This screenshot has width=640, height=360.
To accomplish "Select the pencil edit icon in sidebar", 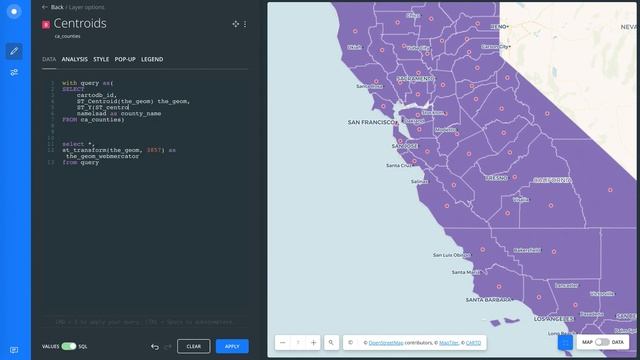I will [14, 51].
